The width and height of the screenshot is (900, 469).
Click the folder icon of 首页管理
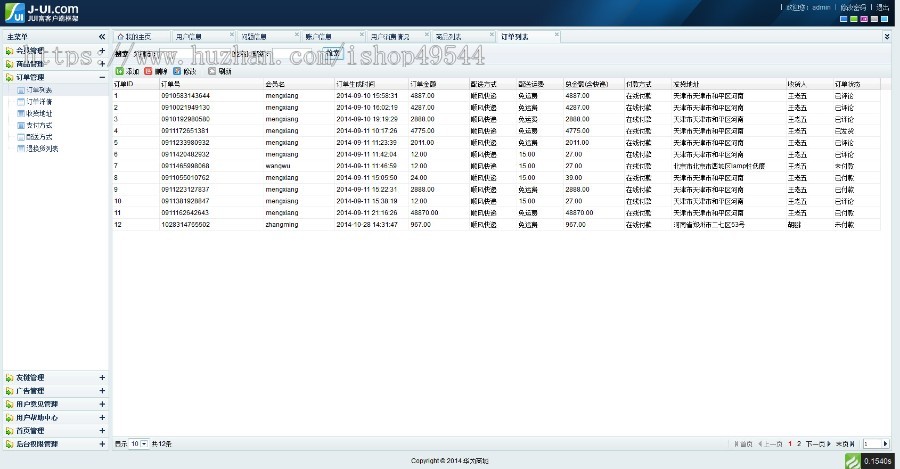tap(9, 431)
